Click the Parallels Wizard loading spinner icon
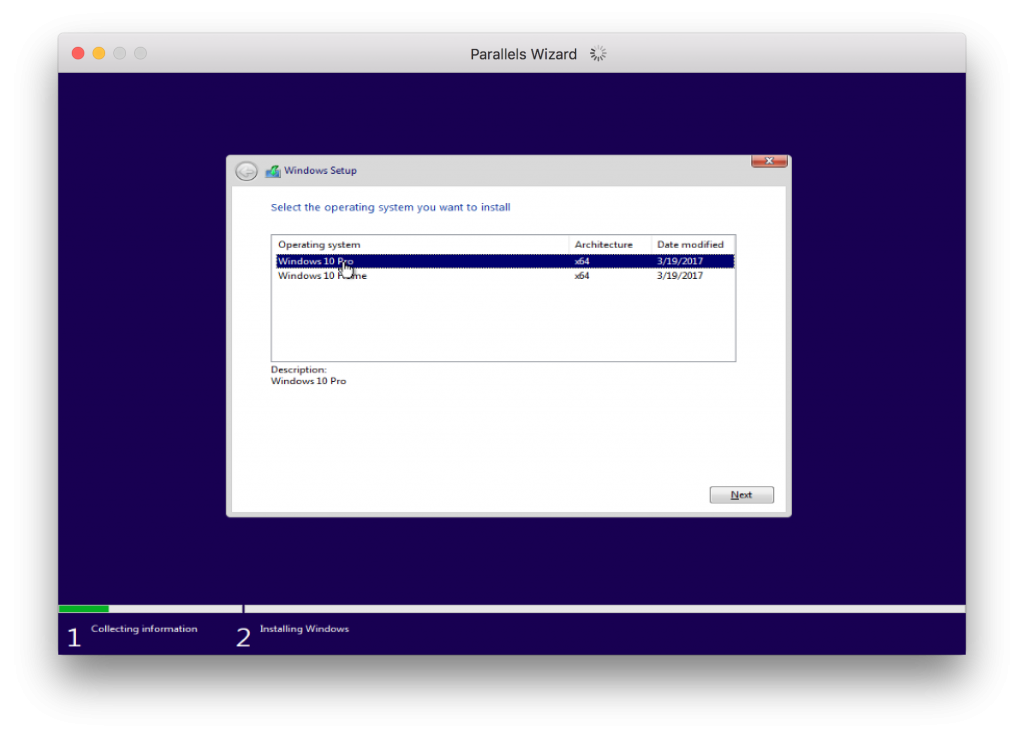 pos(597,53)
